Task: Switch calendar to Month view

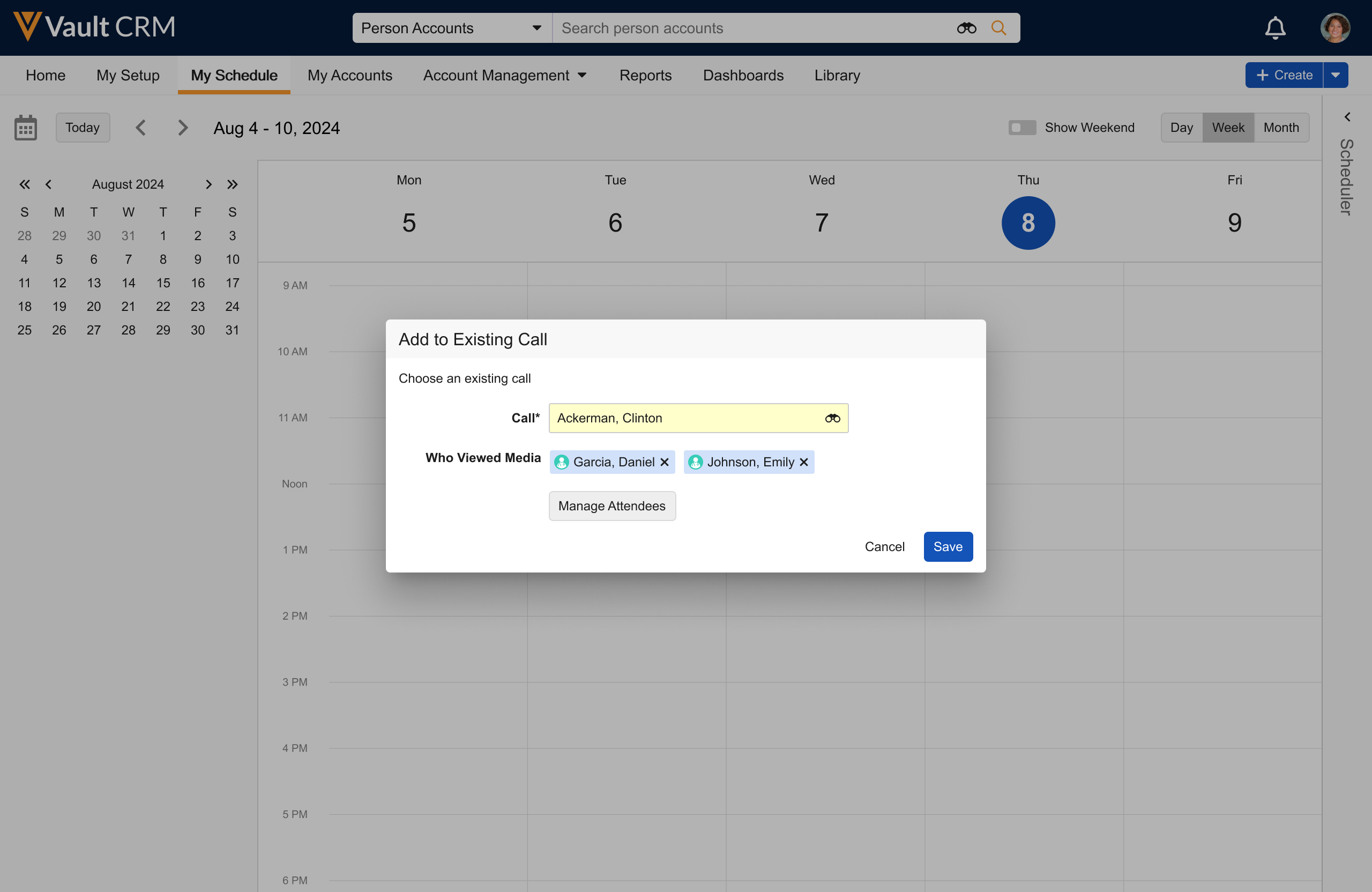Action: coord(1280,128)
